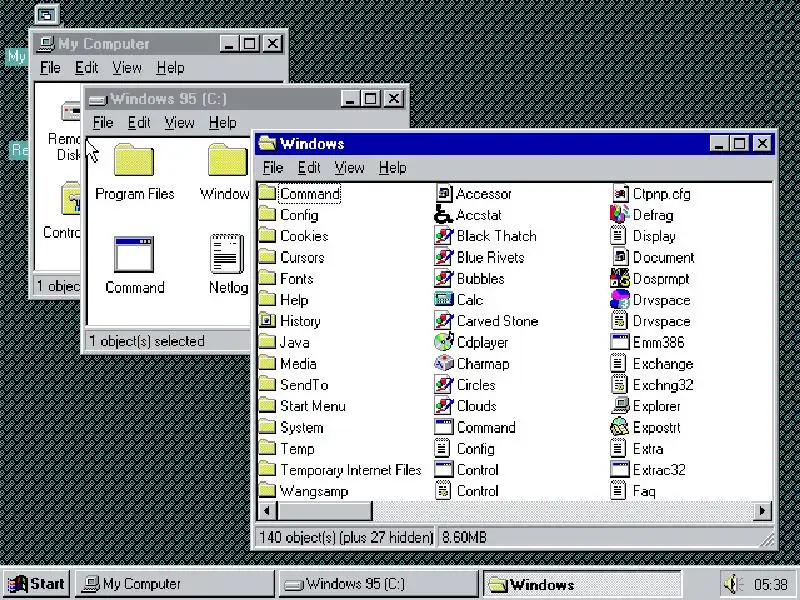The width and height of the screenshot is (800, 600).
Task: Click the horizontal scrollbar thumb
Action: point(324,510)
